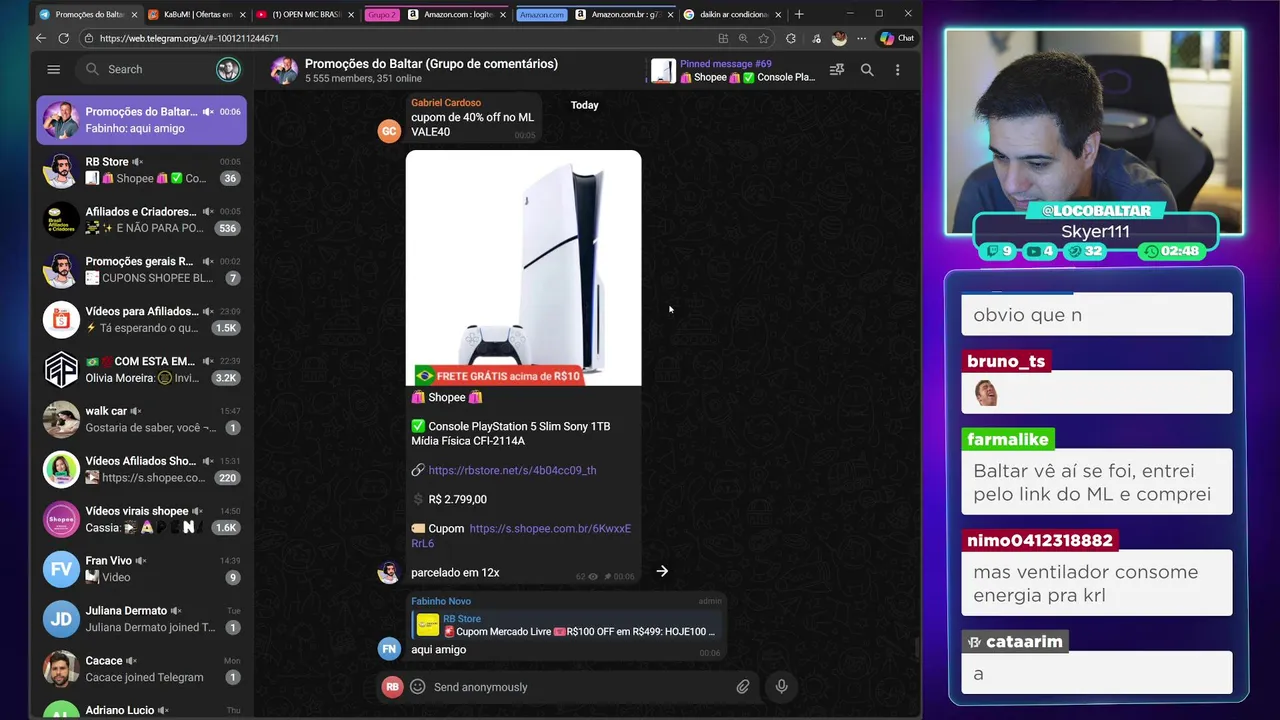1280x720 pixels.
Task: Open the pinned messages list icon
Action: [x=837, y=70]
